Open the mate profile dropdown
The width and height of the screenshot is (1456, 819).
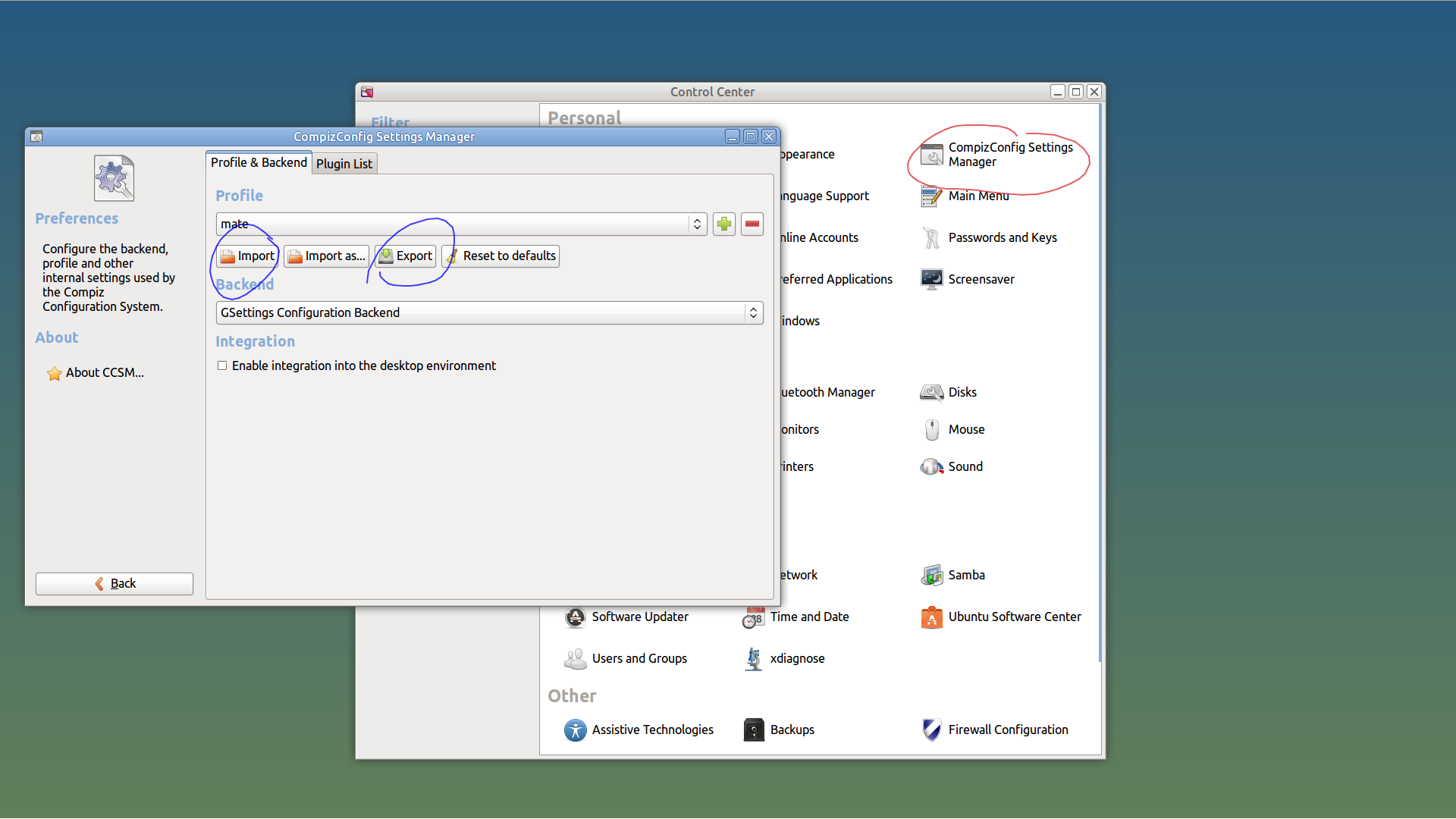coord(461,224)
